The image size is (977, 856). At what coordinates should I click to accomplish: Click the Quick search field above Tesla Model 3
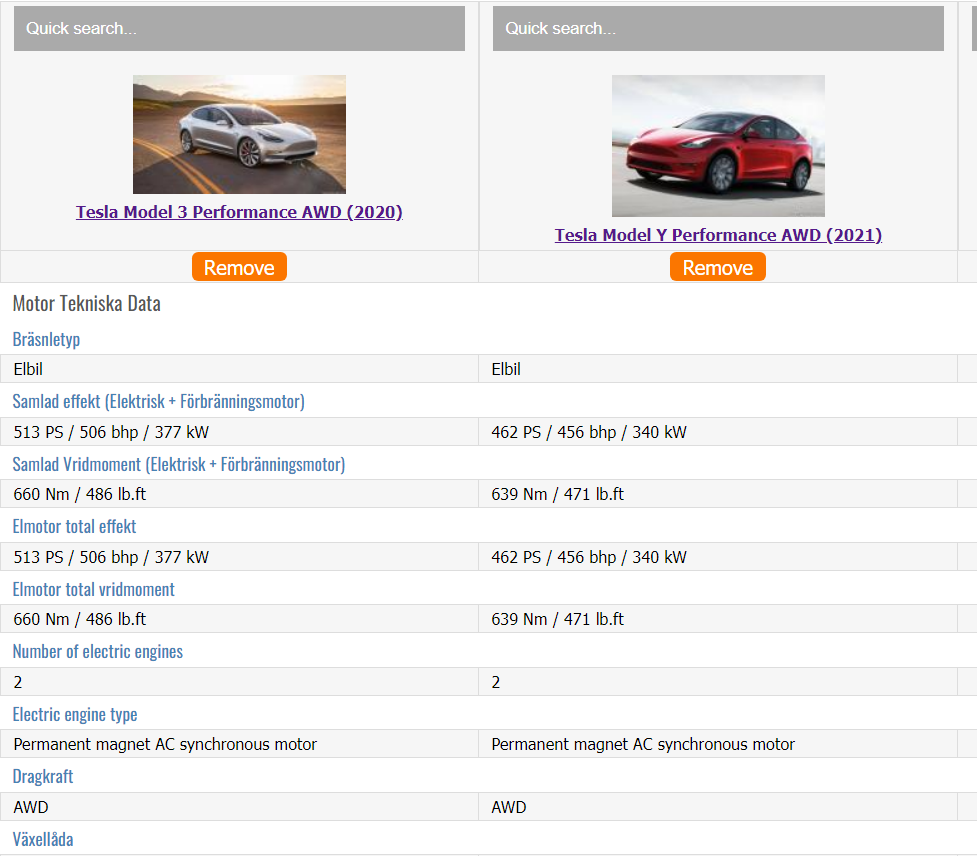(x=239, y=29)
